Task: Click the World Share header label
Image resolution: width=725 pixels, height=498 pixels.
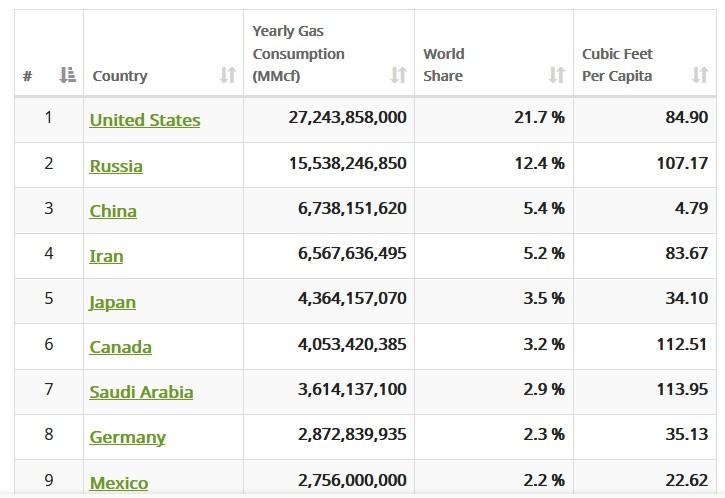Action: tap(443, 65)
